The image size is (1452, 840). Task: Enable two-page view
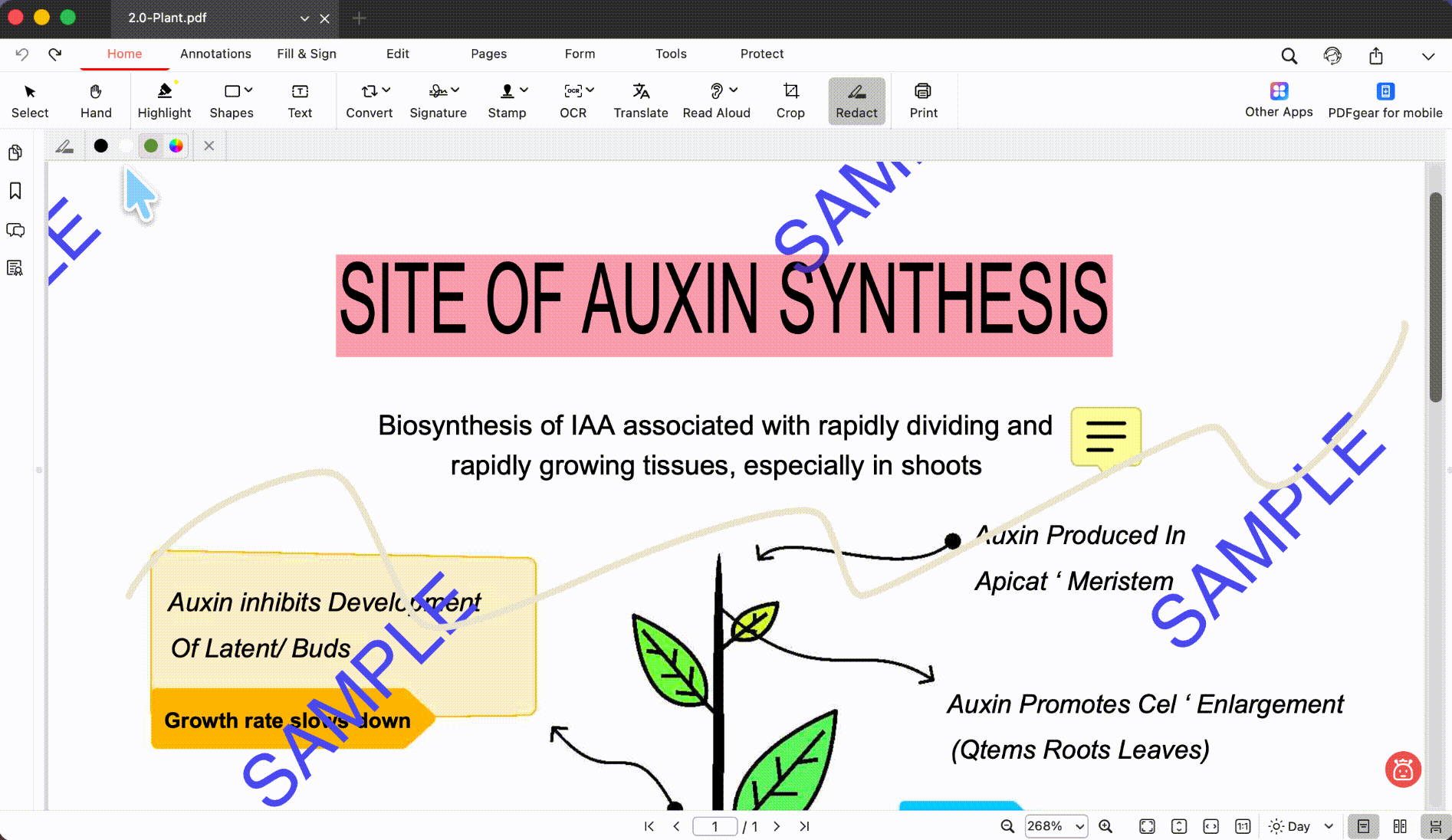tap(1400, 826)
